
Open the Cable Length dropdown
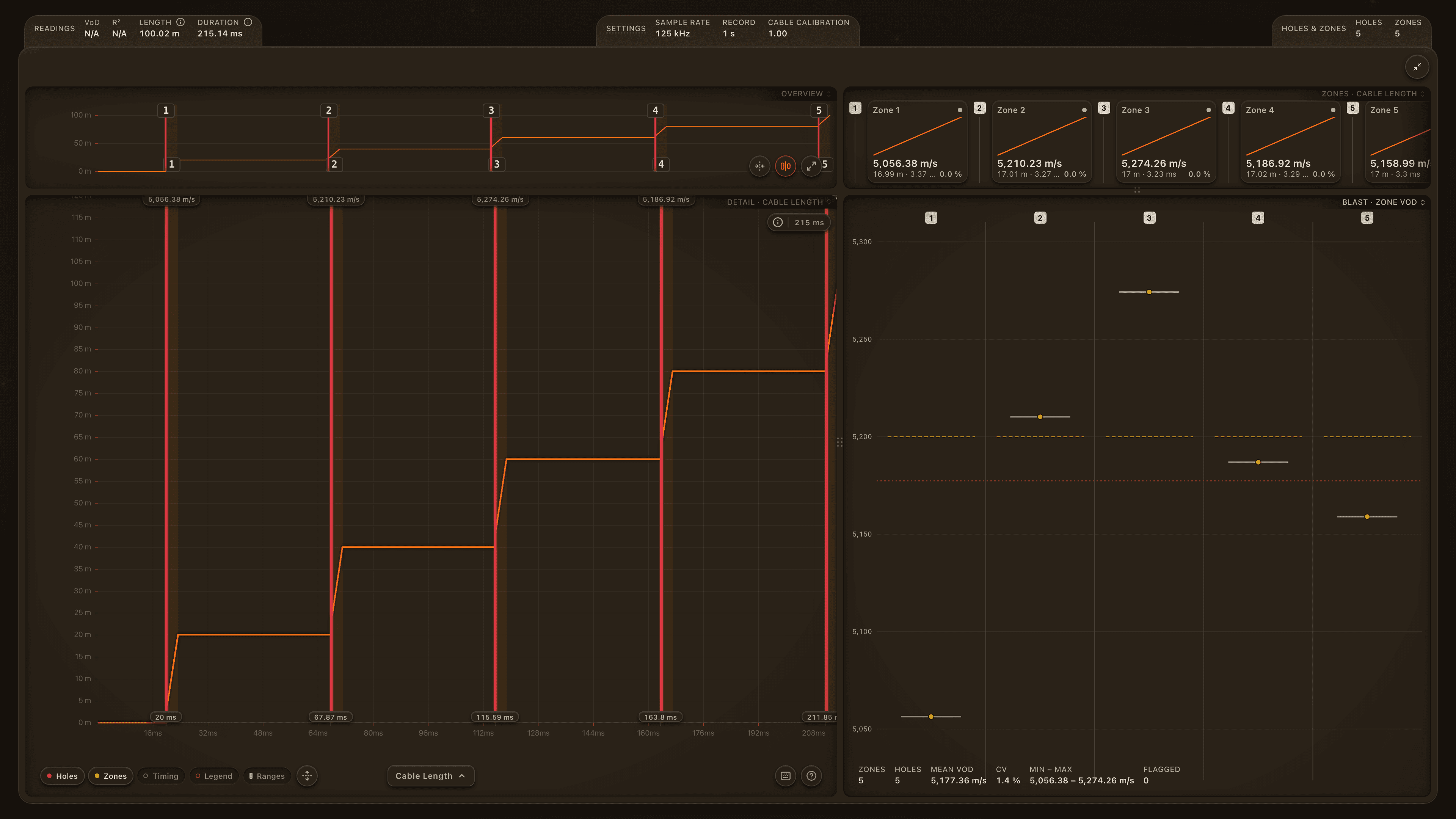click(x=431, y=776)
